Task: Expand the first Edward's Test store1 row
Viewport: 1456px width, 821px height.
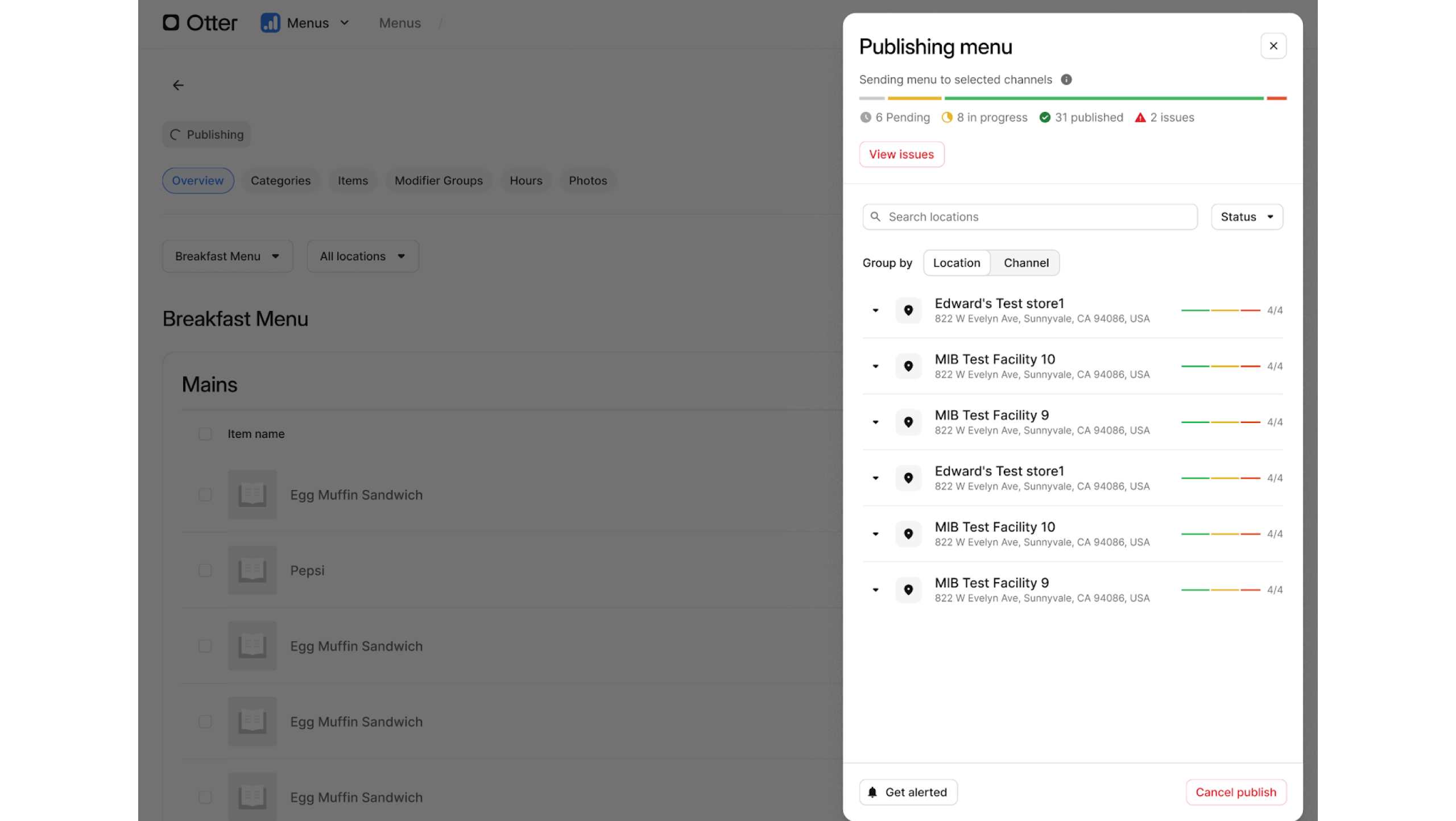Action: click(x=875, y=310)
